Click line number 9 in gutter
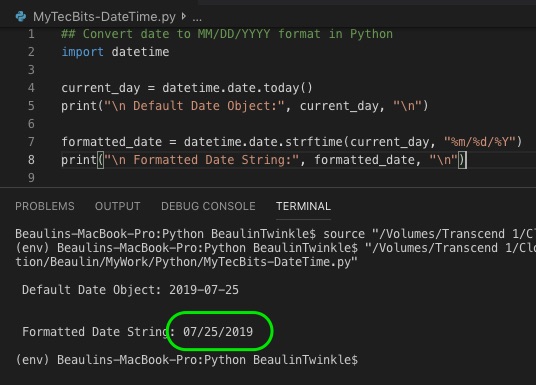 pyautogui.click(x=31, y=177)
